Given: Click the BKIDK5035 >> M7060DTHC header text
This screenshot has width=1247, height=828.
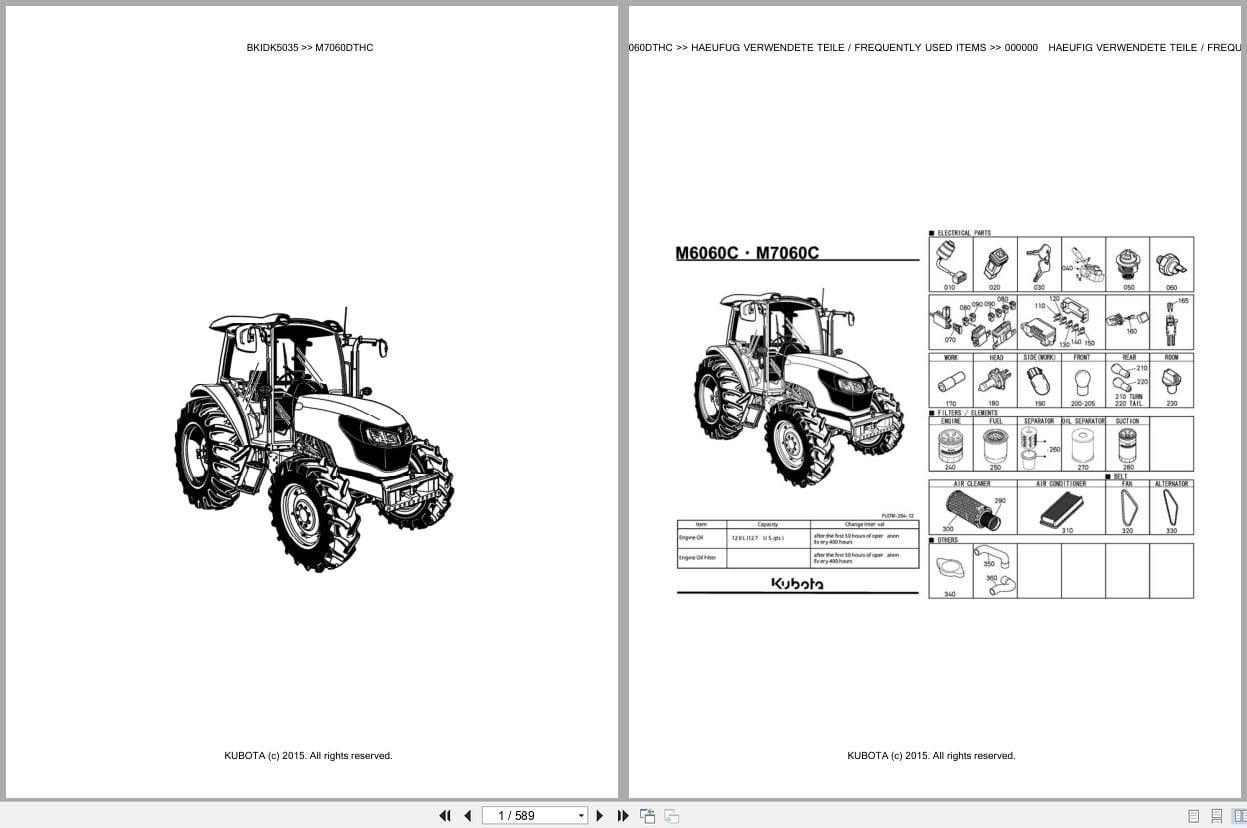Looking at the screenshot, I should [x=310, y=47].
